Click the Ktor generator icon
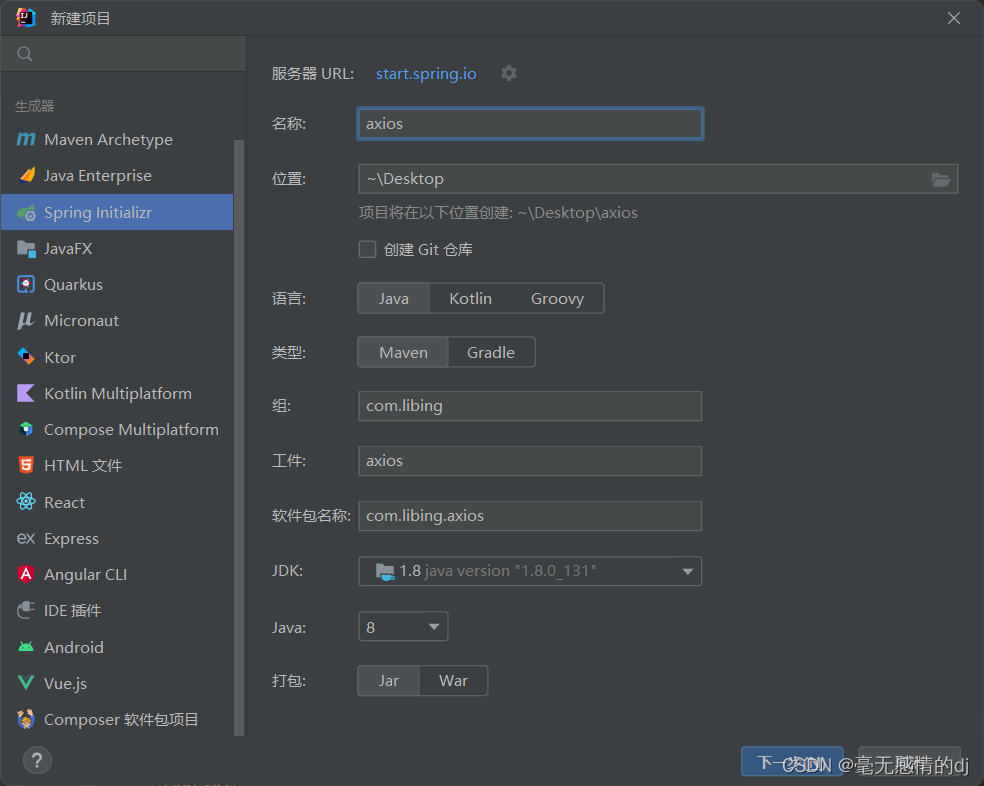This screenshot has height=786, width=984. pyautogui.click(x=26, y=357)
